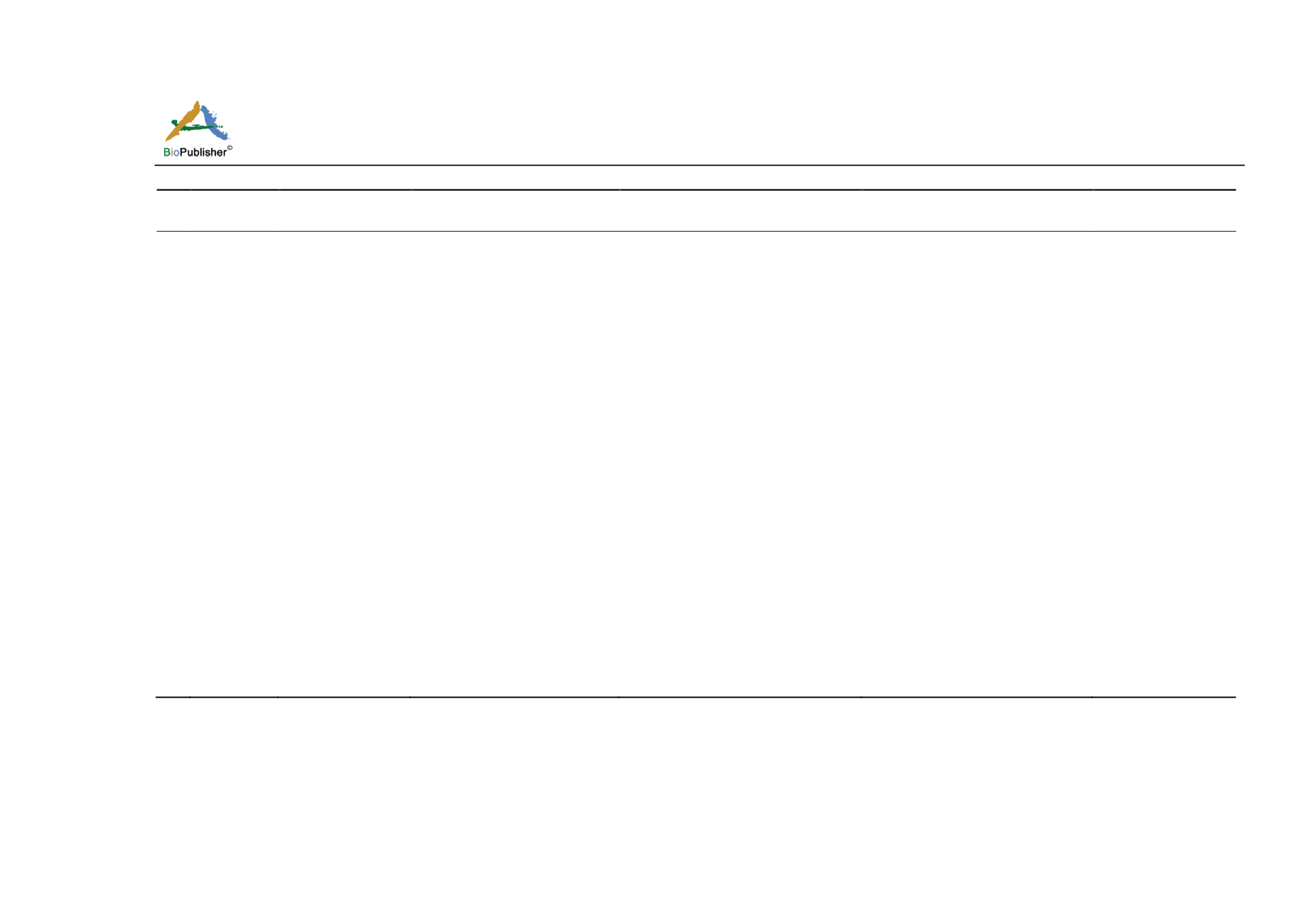Screen dimensions: 1308x924
Task: Click inside the empty table body
Action: click(x=696, y=464)
